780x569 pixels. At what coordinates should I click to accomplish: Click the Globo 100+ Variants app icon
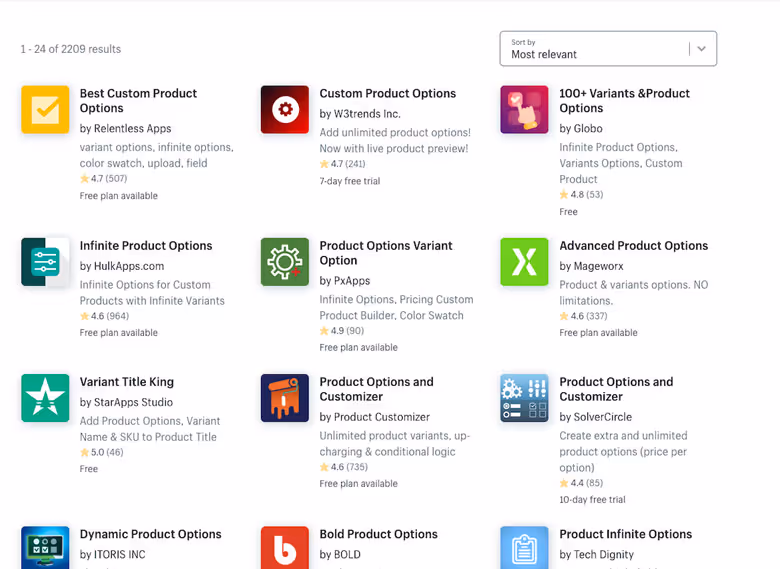524,109
